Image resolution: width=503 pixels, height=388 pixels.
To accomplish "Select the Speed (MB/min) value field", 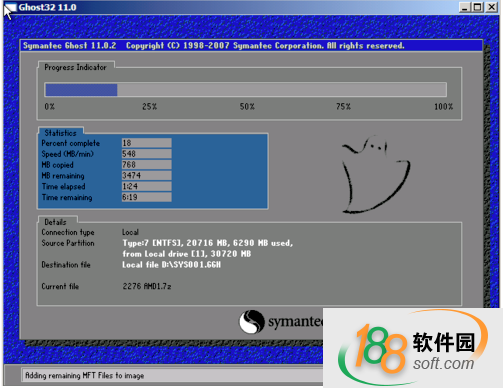I will 146,154.
